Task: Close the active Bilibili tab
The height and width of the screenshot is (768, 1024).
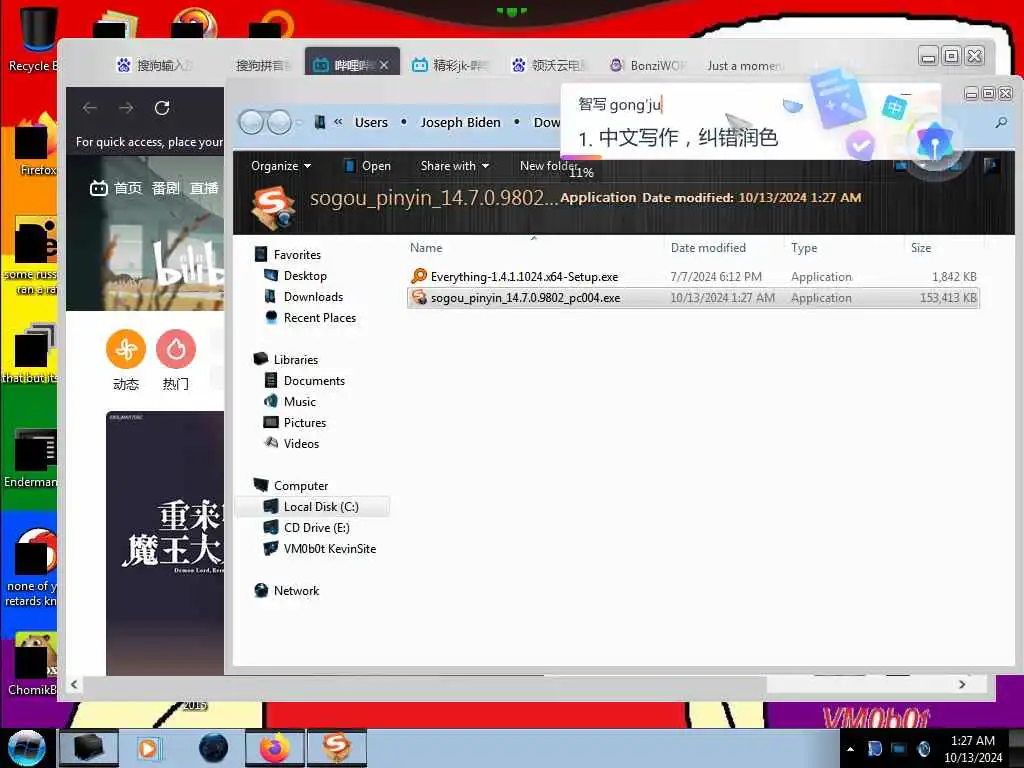Action: pos(384,65)
